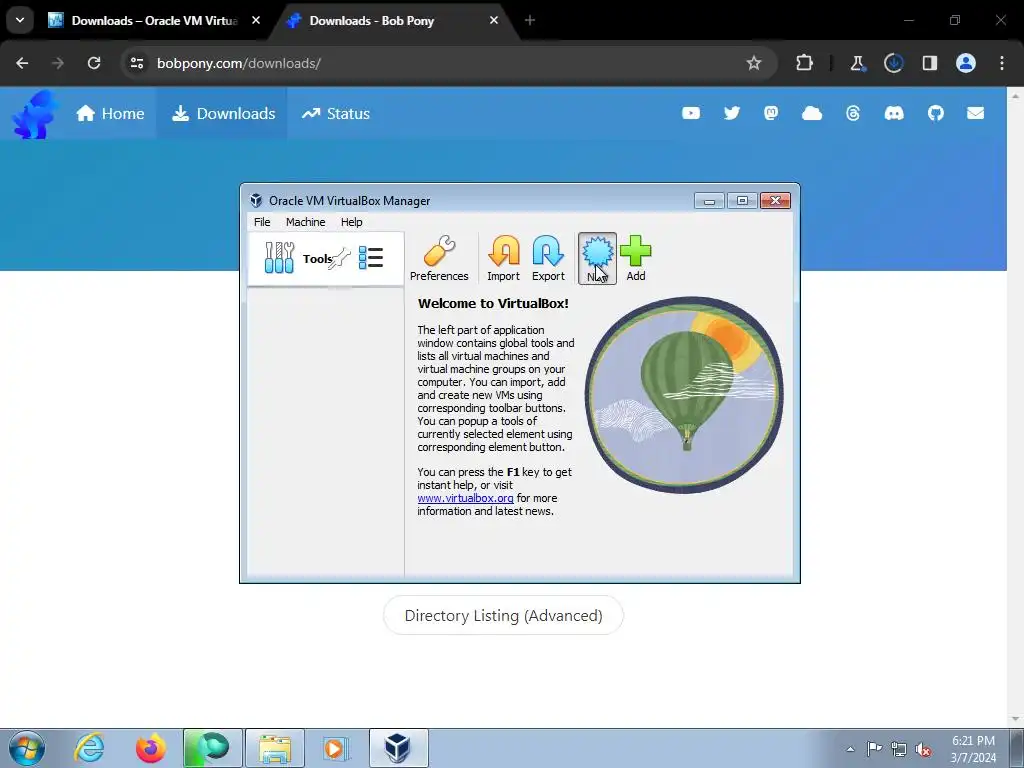Close the Bob Pony browser tab
This screenshot has height=768, width=1024.
pos(494,20)
